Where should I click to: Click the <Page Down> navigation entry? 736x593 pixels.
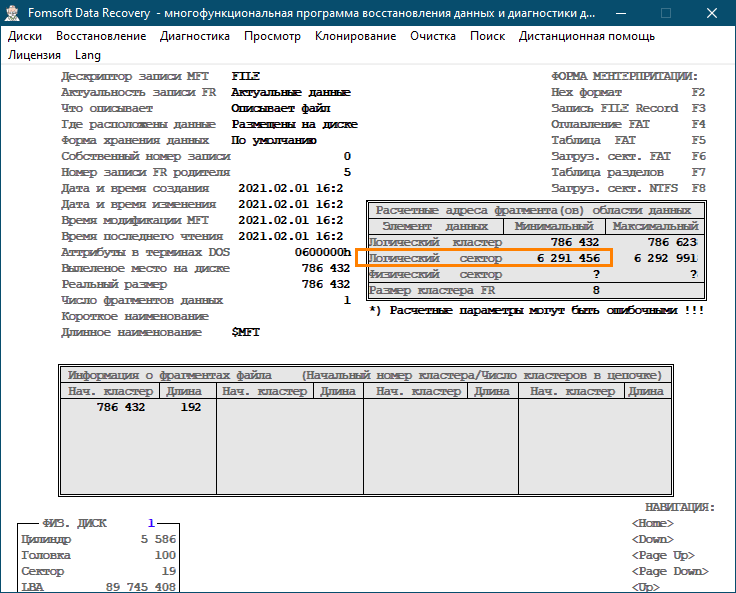pos(670,571)
